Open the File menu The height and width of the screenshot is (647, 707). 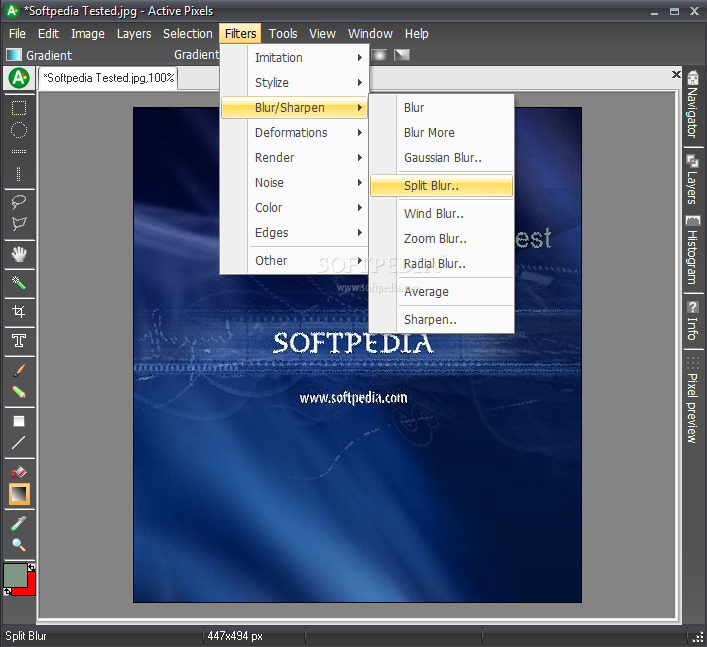17,34
